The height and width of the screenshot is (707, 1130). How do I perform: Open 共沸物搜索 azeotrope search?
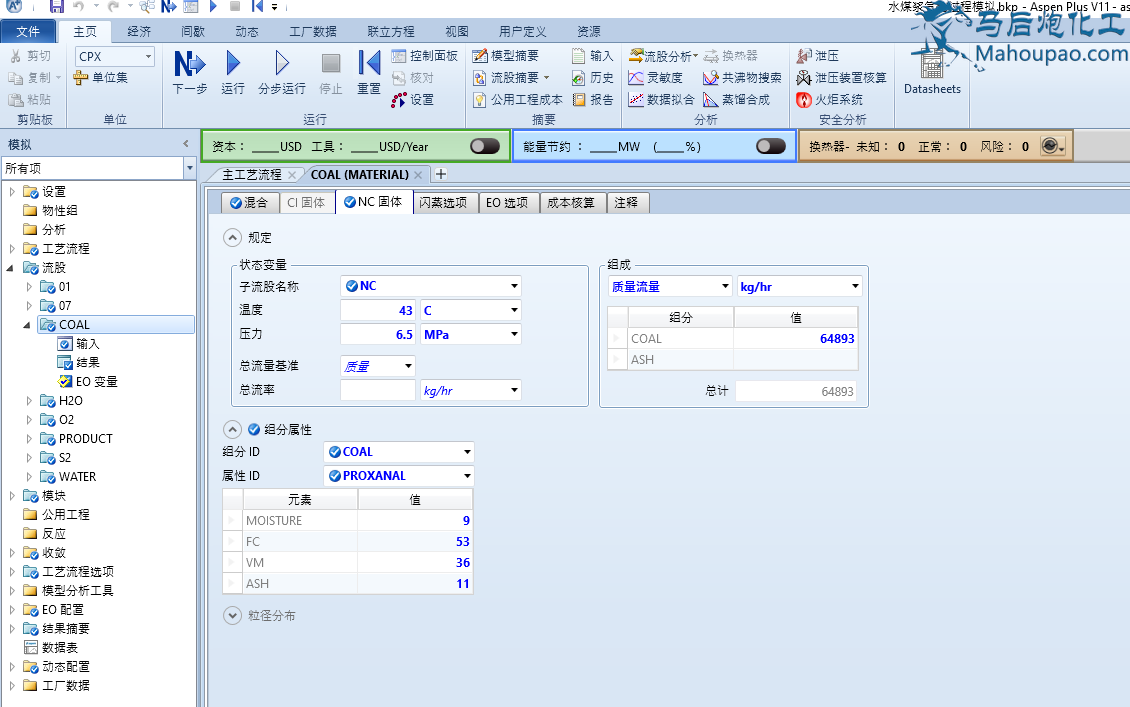click(742, 77)
